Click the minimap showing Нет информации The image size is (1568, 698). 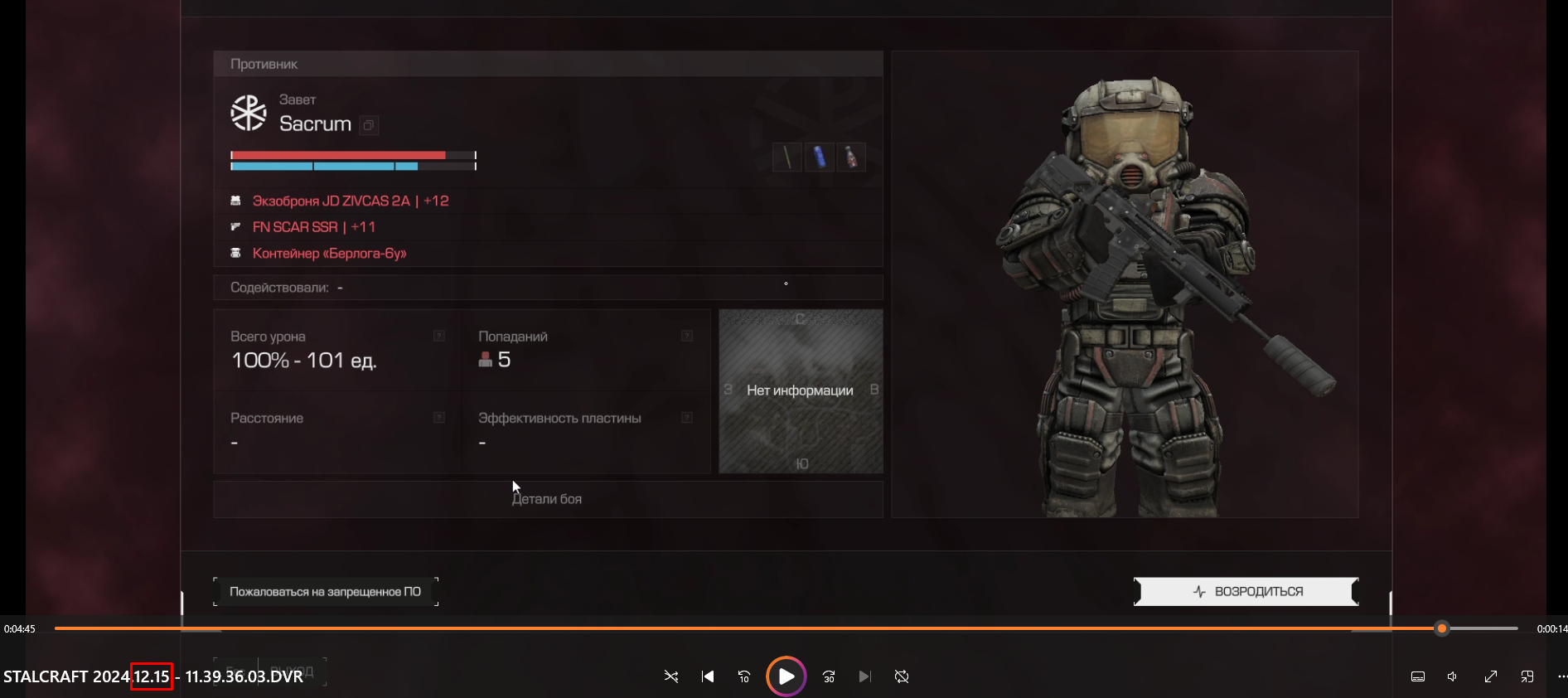pos(801,391)
